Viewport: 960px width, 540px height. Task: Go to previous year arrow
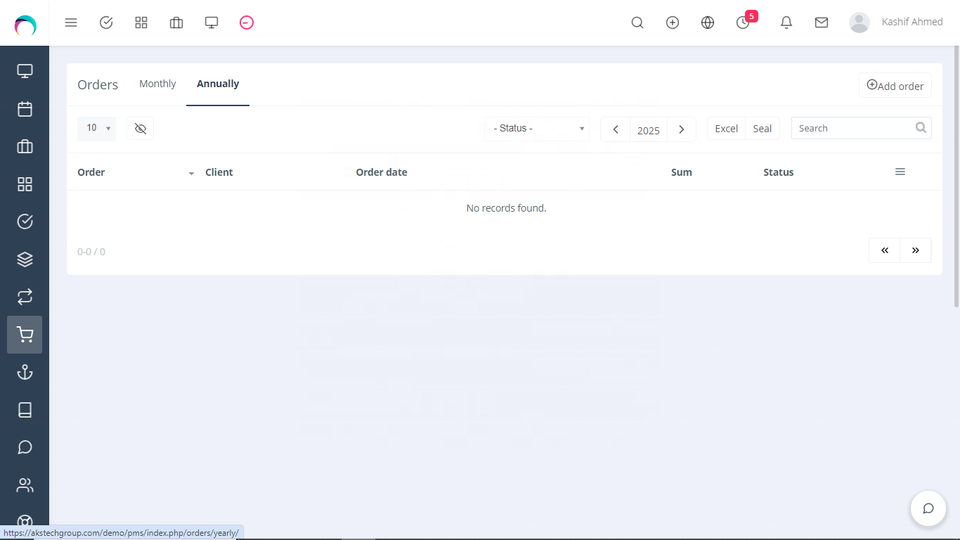tap(616, 129)
